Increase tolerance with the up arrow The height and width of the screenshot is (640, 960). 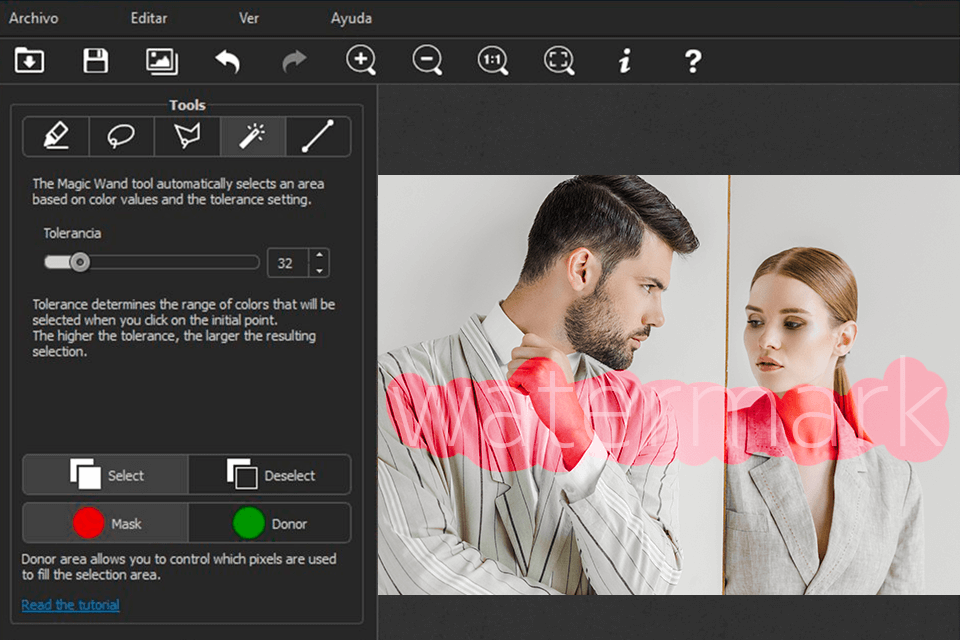tap(319, 256)
